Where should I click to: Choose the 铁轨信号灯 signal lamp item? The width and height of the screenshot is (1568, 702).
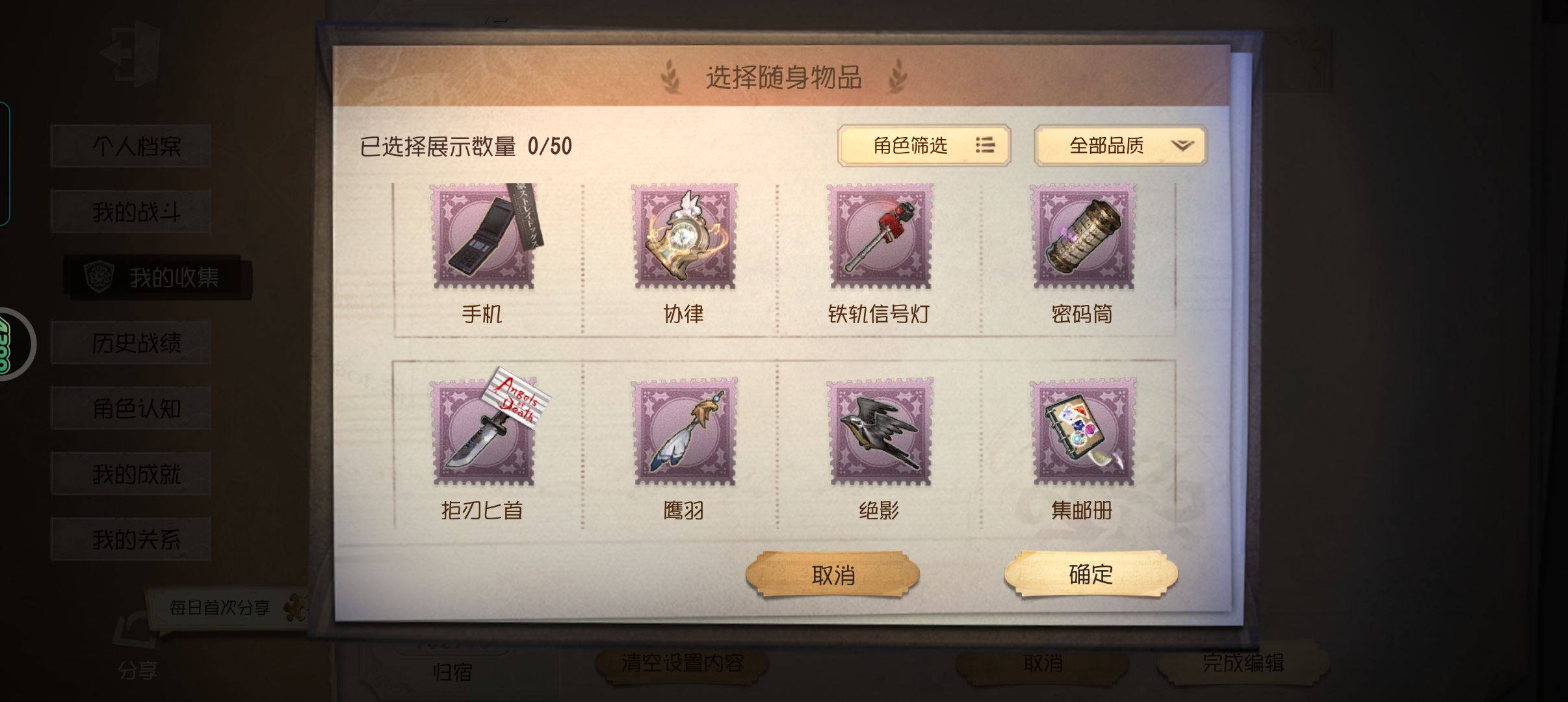point(880,237)
